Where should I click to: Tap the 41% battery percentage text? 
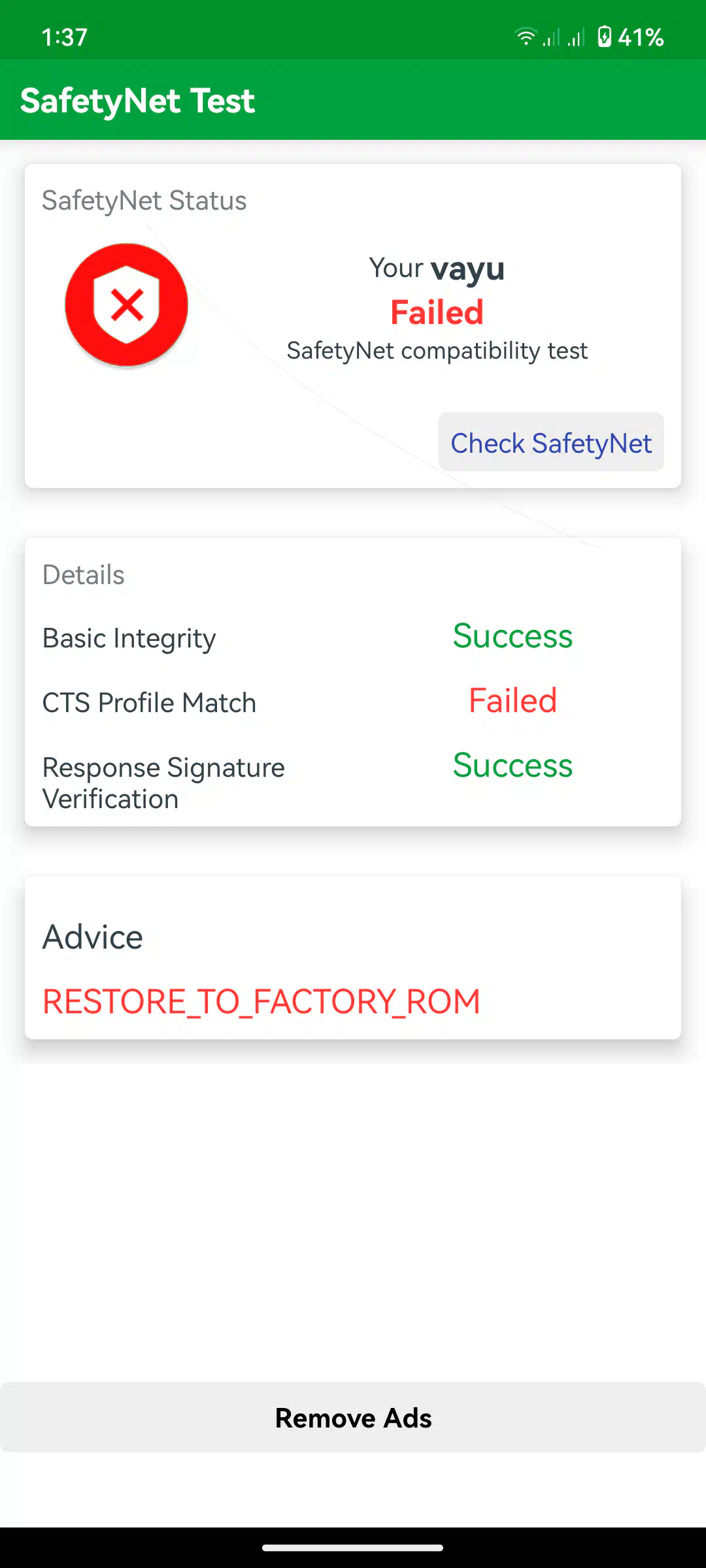[x=641, y=37]
